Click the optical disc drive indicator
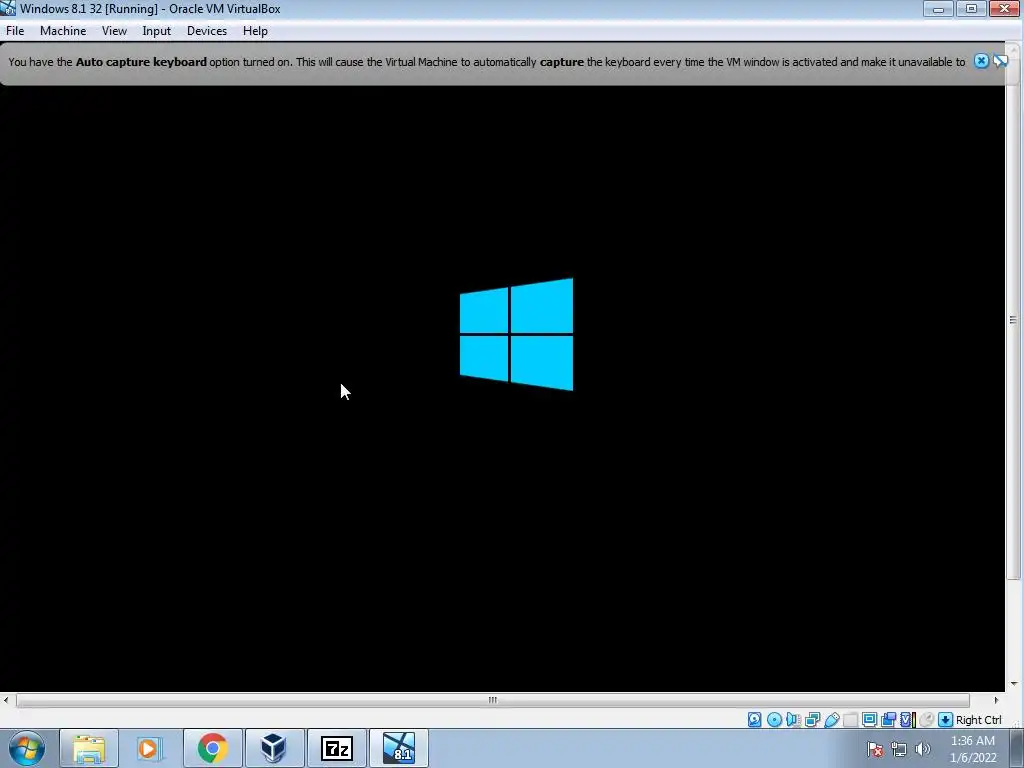The width and height of the screenshot is (1024, 768). tap(774, 720)
